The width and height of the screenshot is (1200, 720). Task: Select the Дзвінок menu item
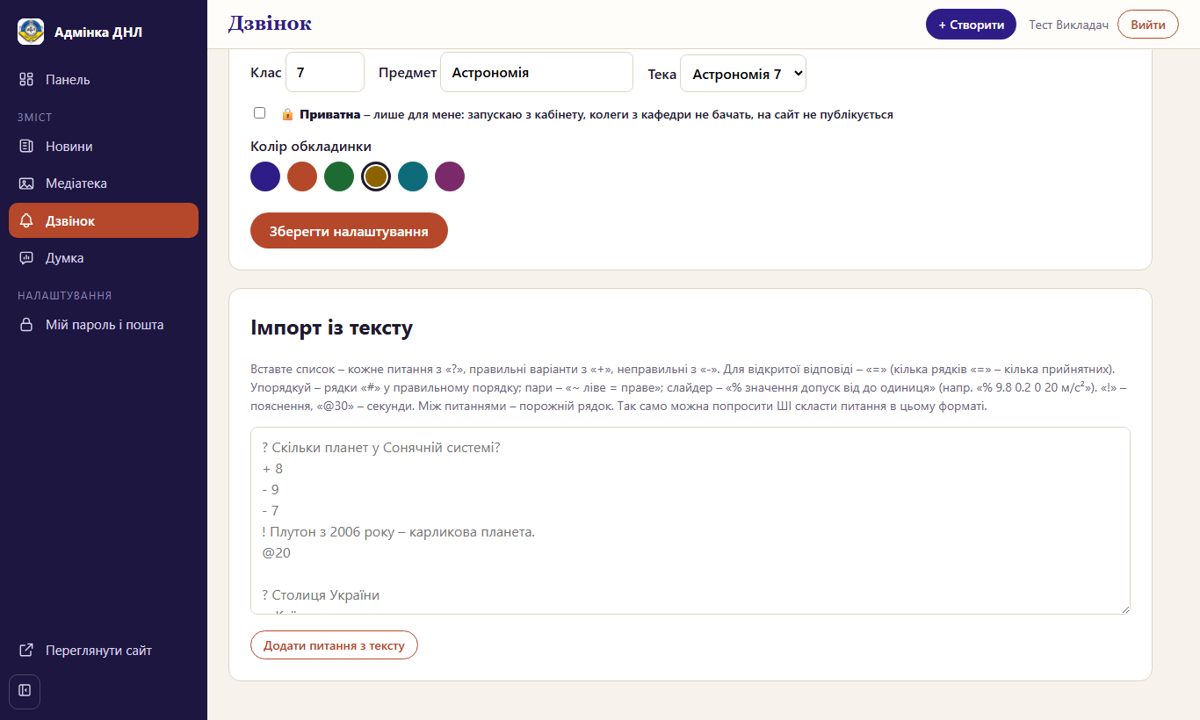[x=104, y=221]
